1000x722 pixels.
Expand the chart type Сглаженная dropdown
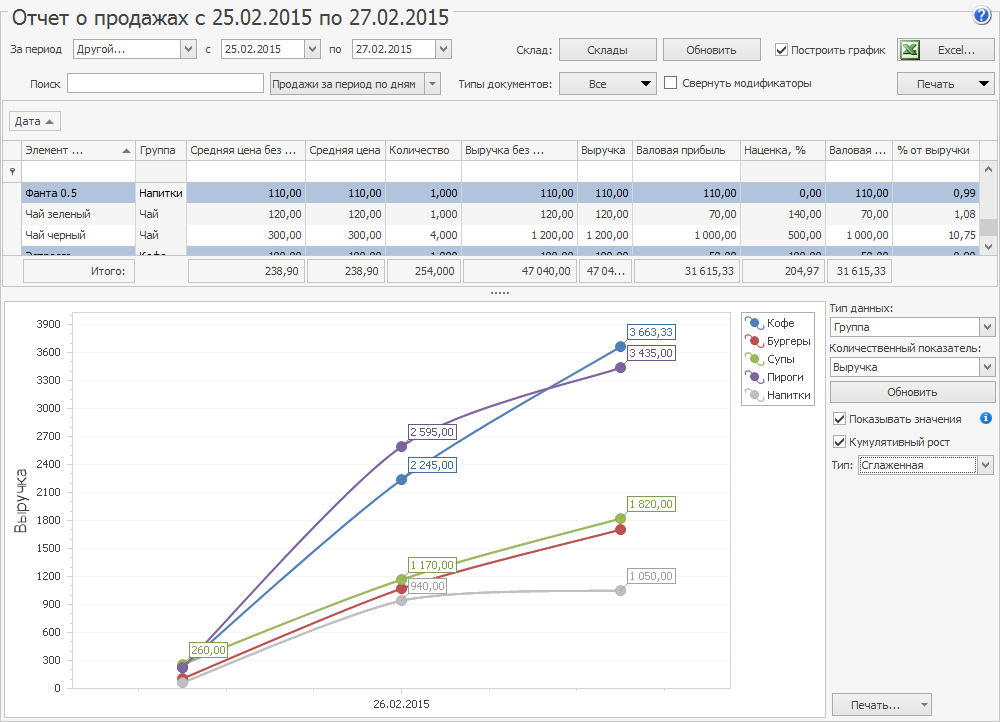(x=986, y=465)
